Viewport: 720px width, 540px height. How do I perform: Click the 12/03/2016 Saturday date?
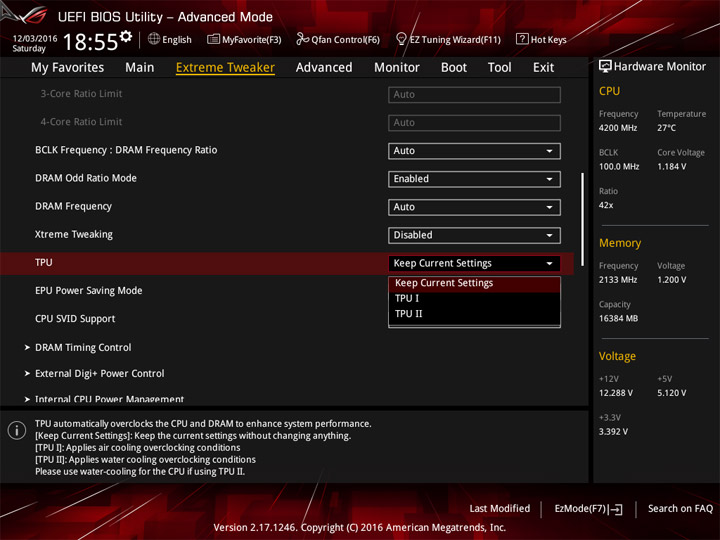pyautogui.click(x=34, y=43)
